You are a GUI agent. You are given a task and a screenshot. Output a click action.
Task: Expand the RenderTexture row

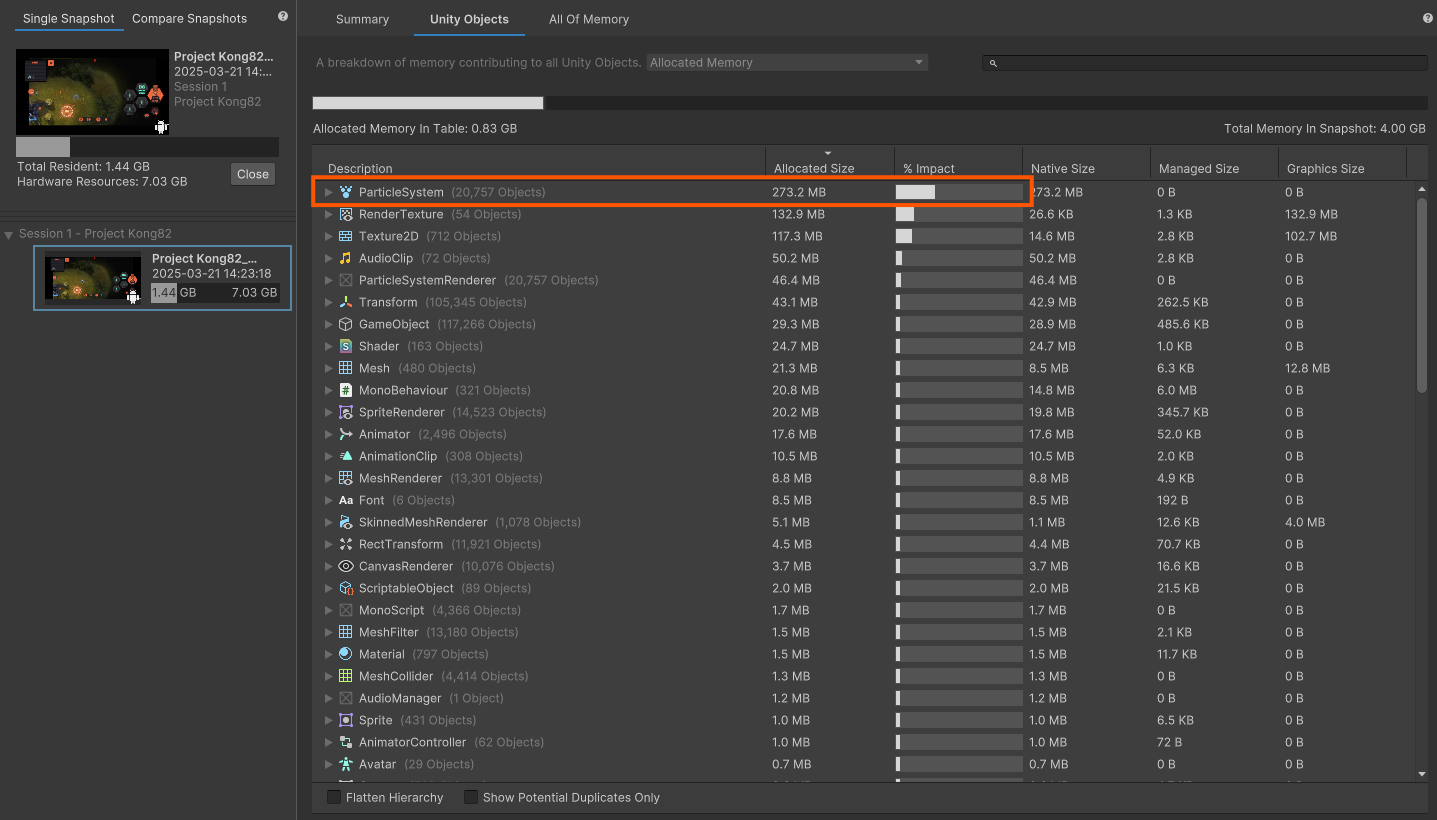328,214
